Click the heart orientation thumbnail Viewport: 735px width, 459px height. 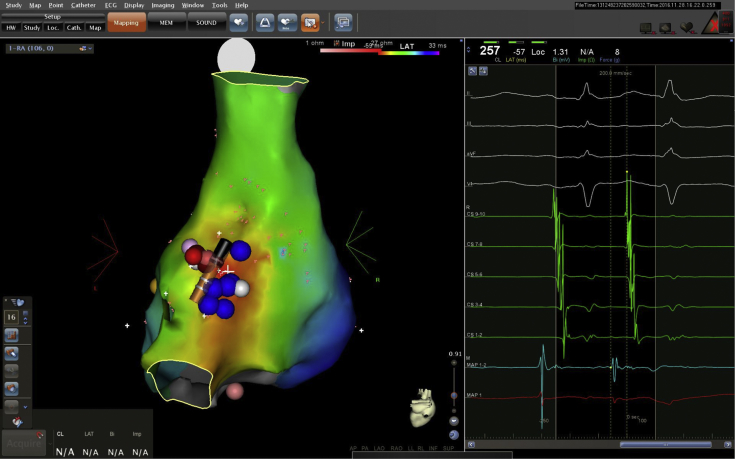point(424,407)
